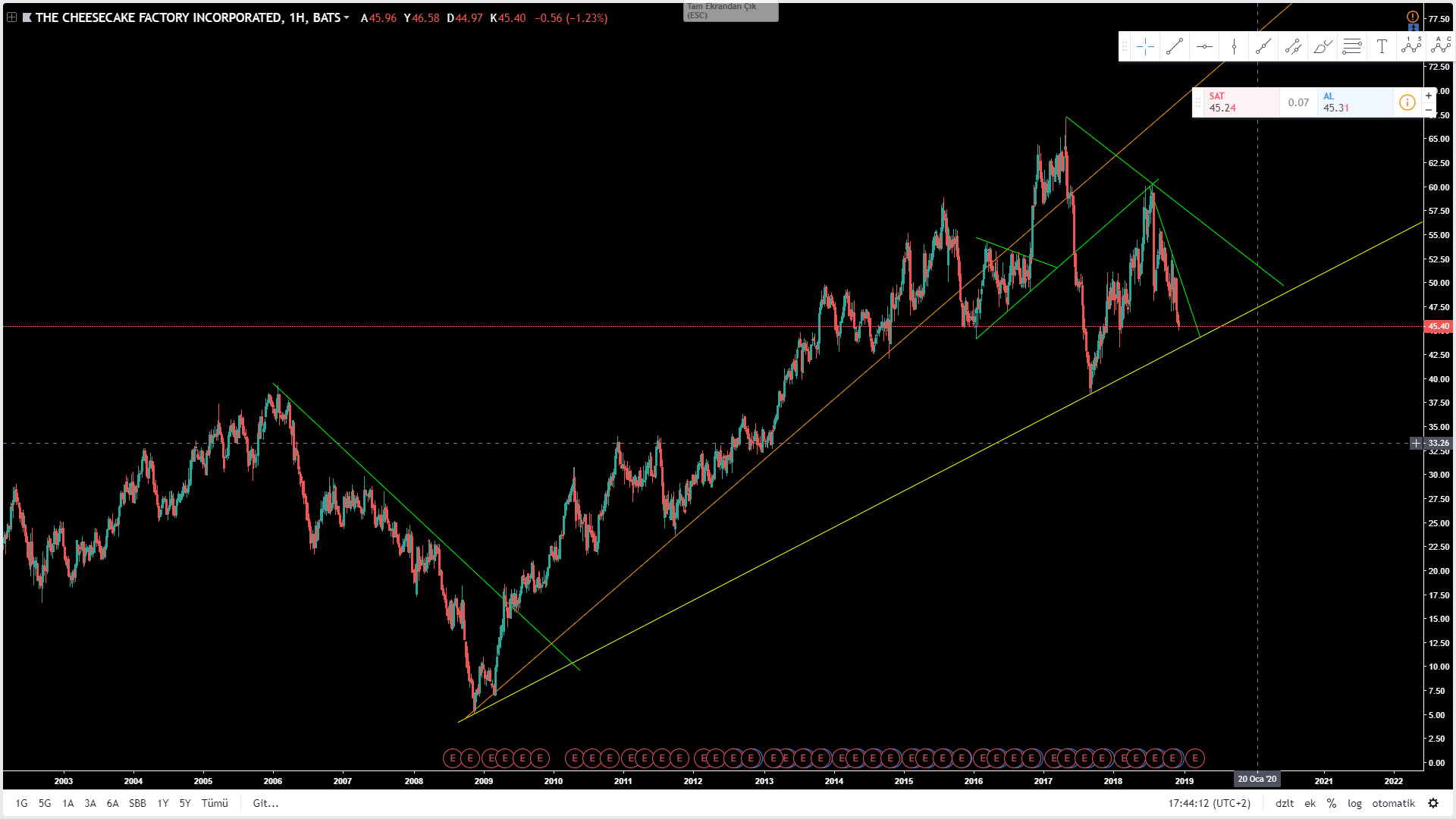Open chart settings gear icon

tap(1433, 803)
